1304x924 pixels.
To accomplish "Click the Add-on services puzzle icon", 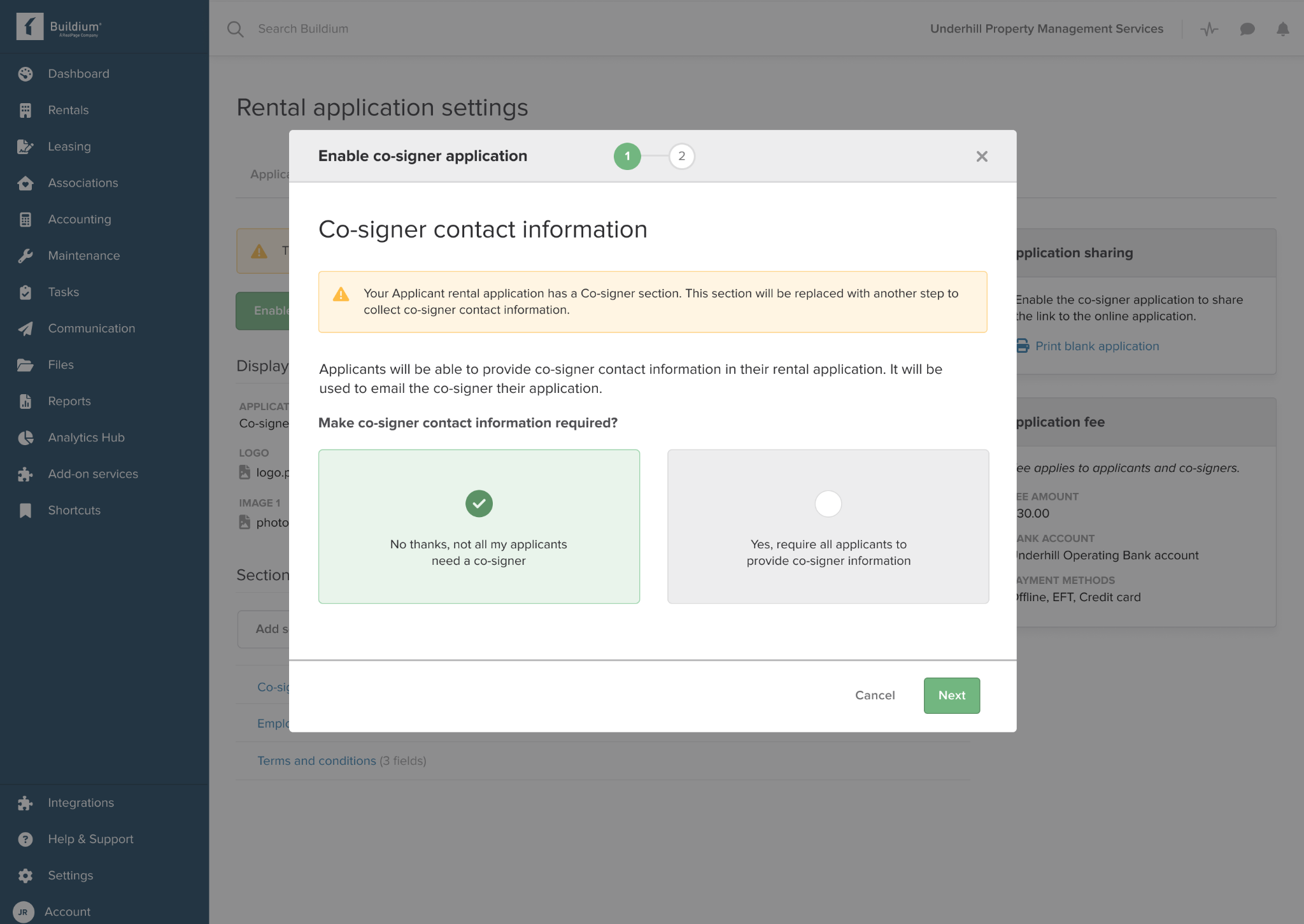I will (x=25, y=474).
